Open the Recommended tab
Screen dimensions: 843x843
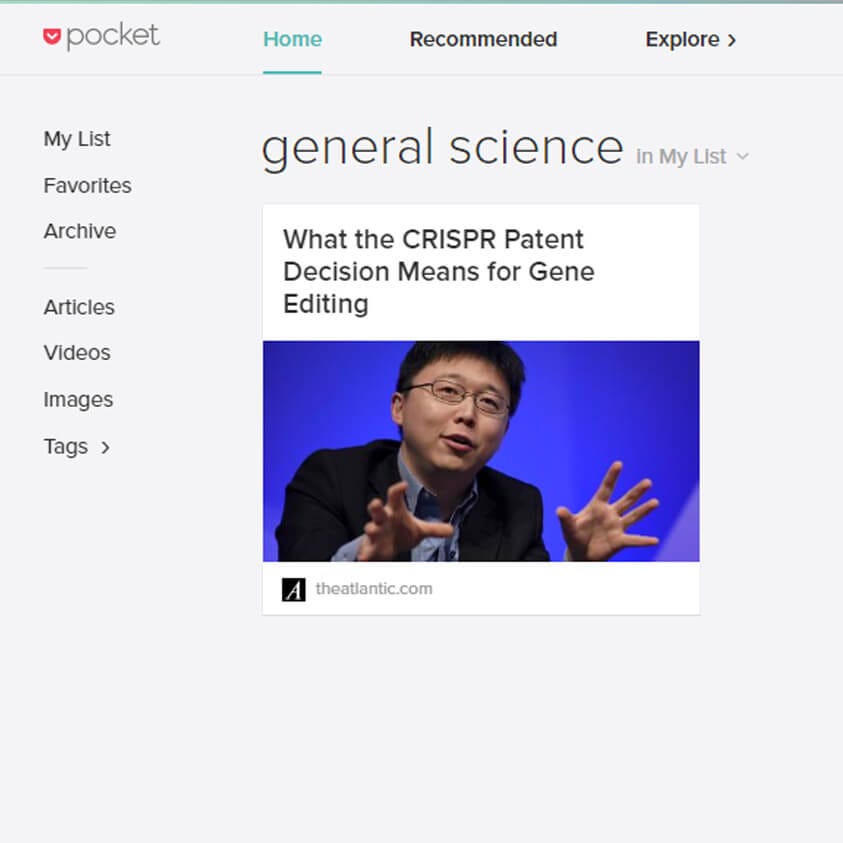tap(483, 39)
